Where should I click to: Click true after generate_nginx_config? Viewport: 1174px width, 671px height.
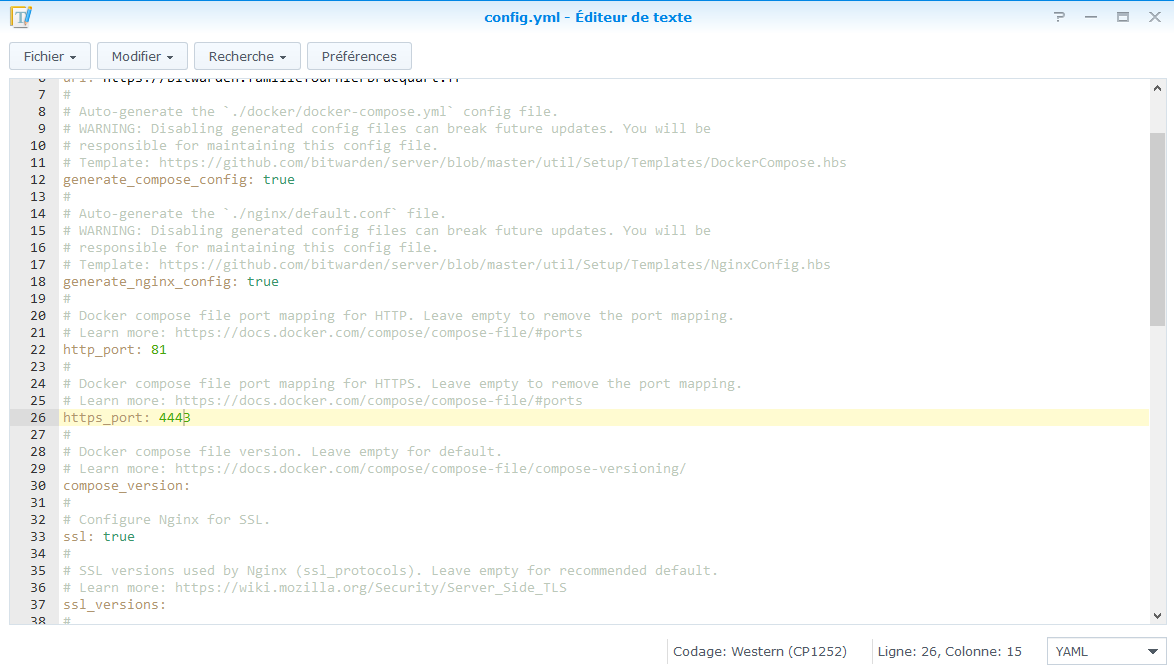(263, 282)
